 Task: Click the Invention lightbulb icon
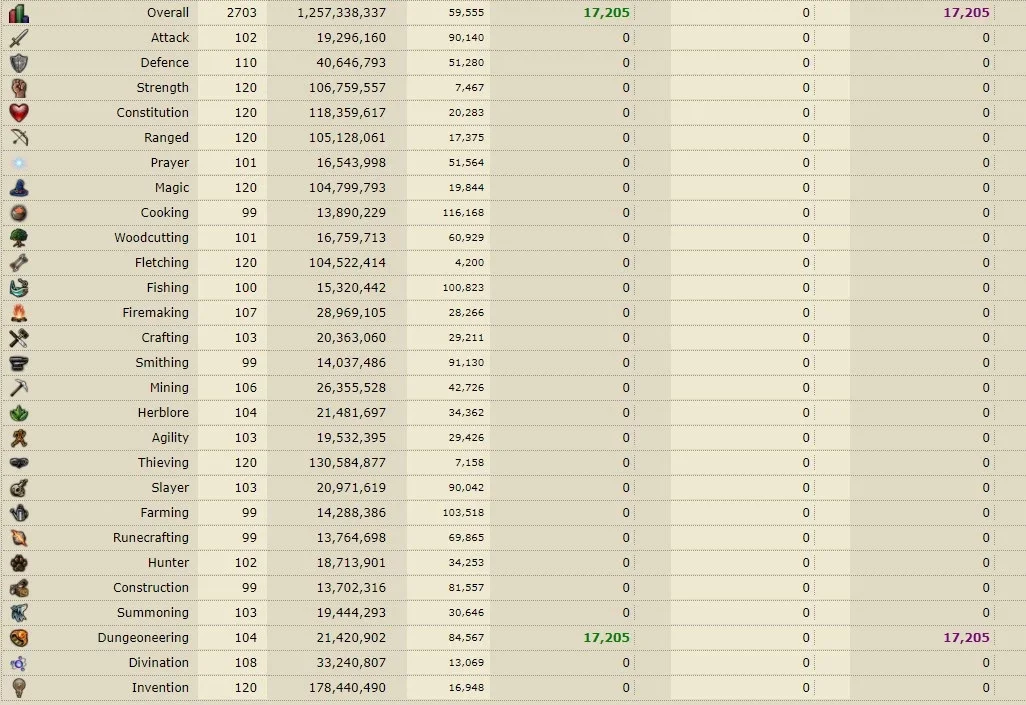19,687
